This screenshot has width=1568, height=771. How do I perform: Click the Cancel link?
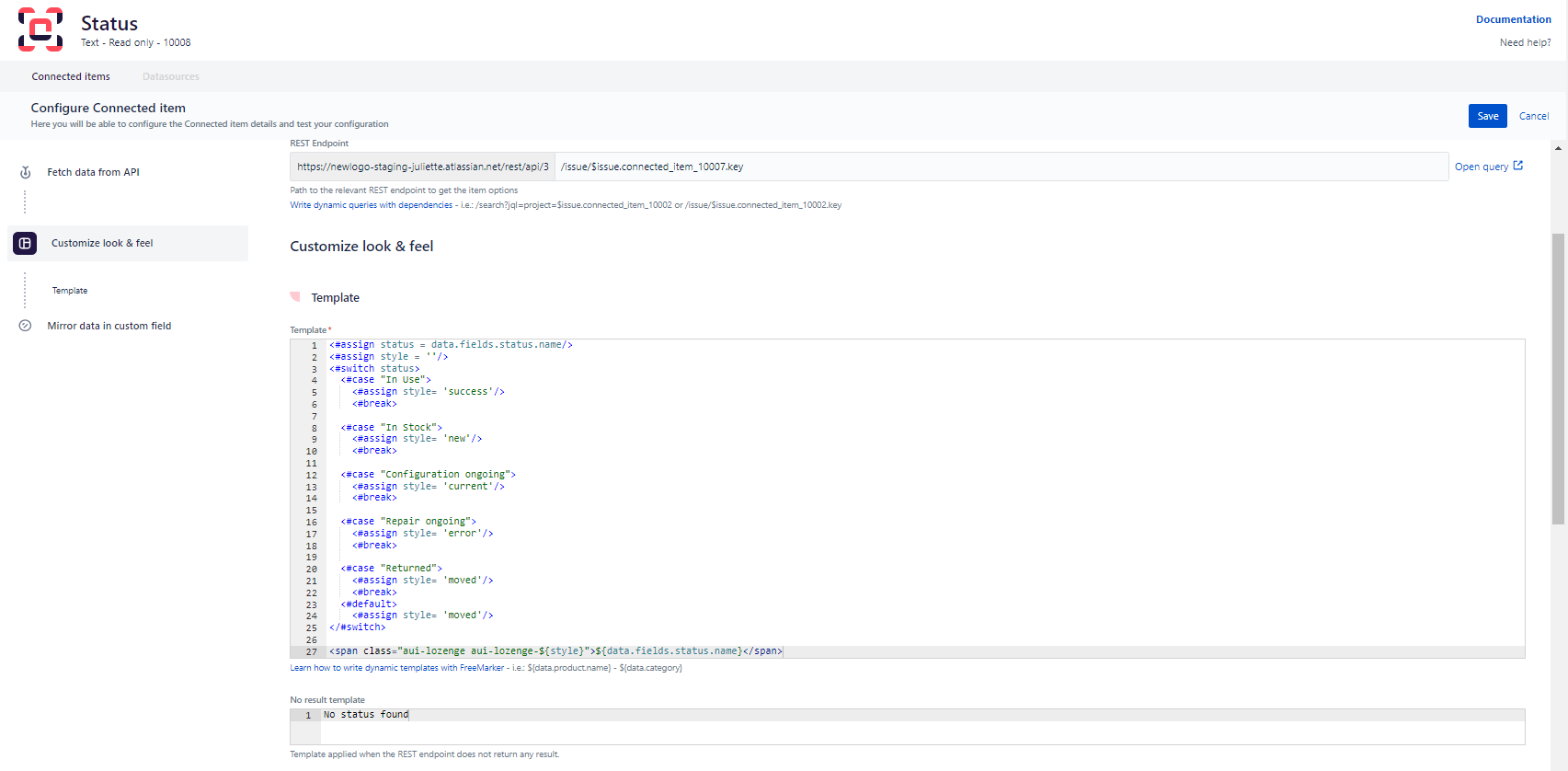pos(1533,116)
